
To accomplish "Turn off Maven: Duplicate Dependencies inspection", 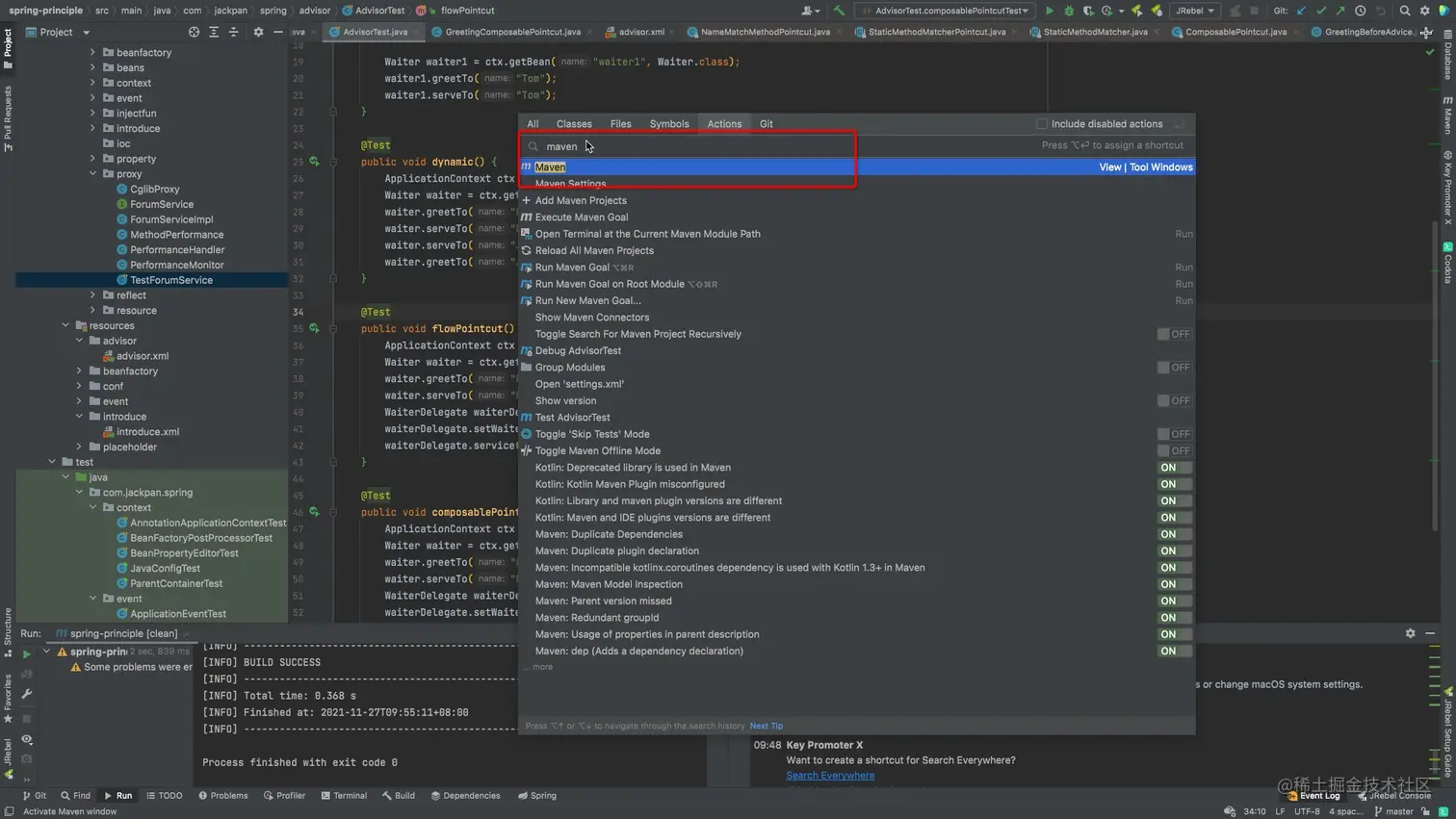I will 1174,534.
